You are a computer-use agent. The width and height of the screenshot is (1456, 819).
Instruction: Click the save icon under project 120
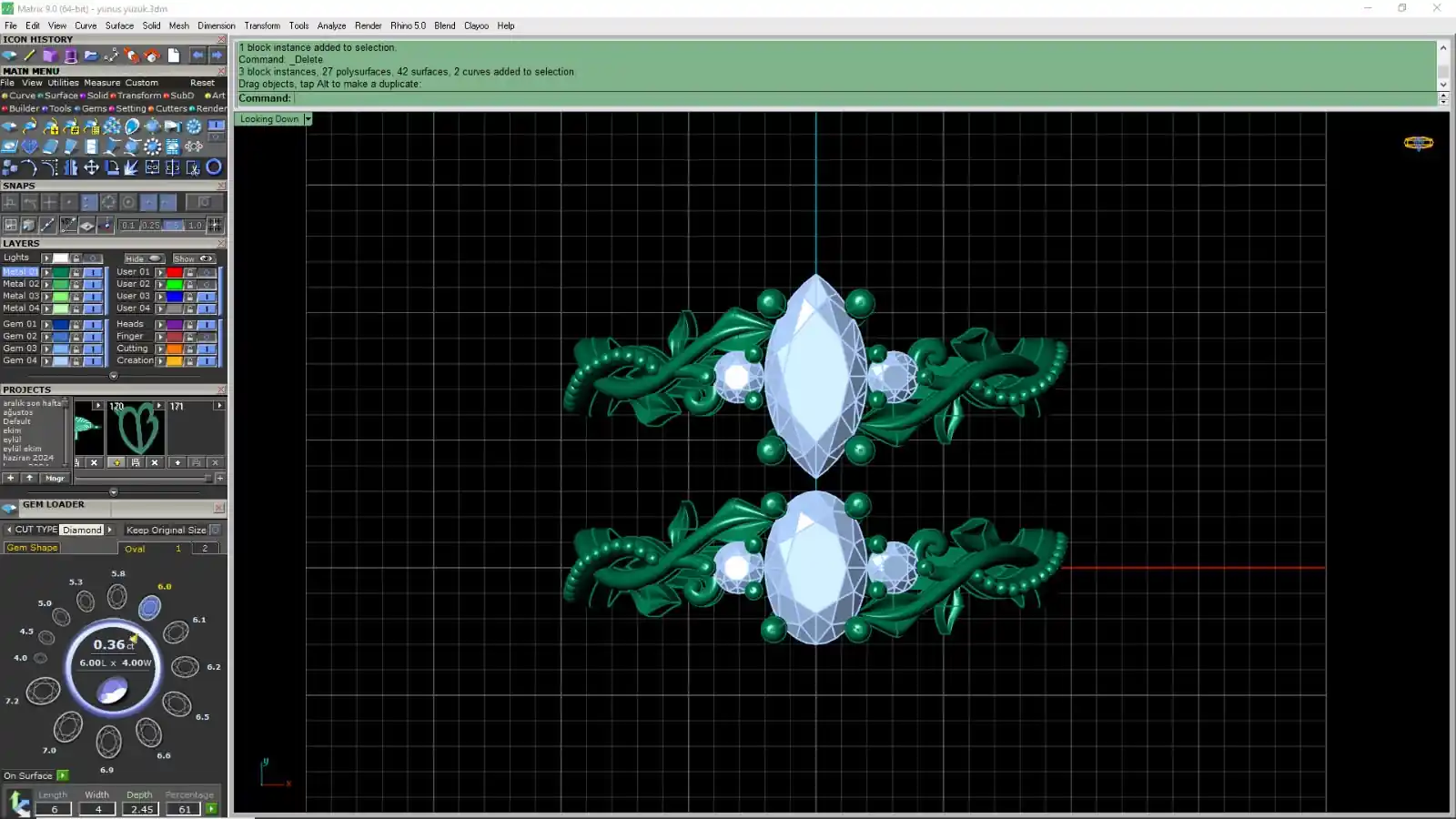tap(136, 462)
